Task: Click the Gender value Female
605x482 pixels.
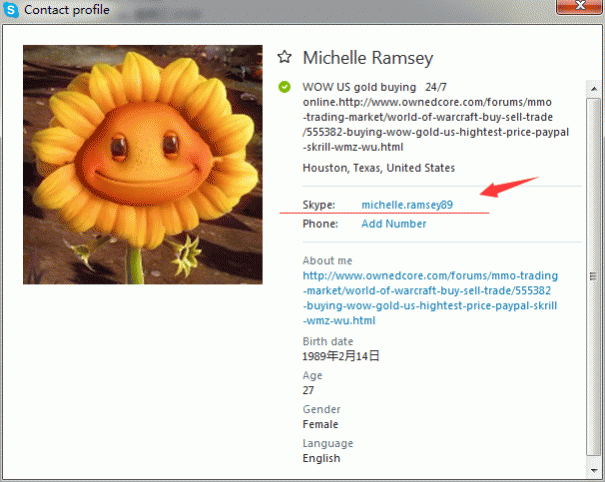Action: click(320, 424)
